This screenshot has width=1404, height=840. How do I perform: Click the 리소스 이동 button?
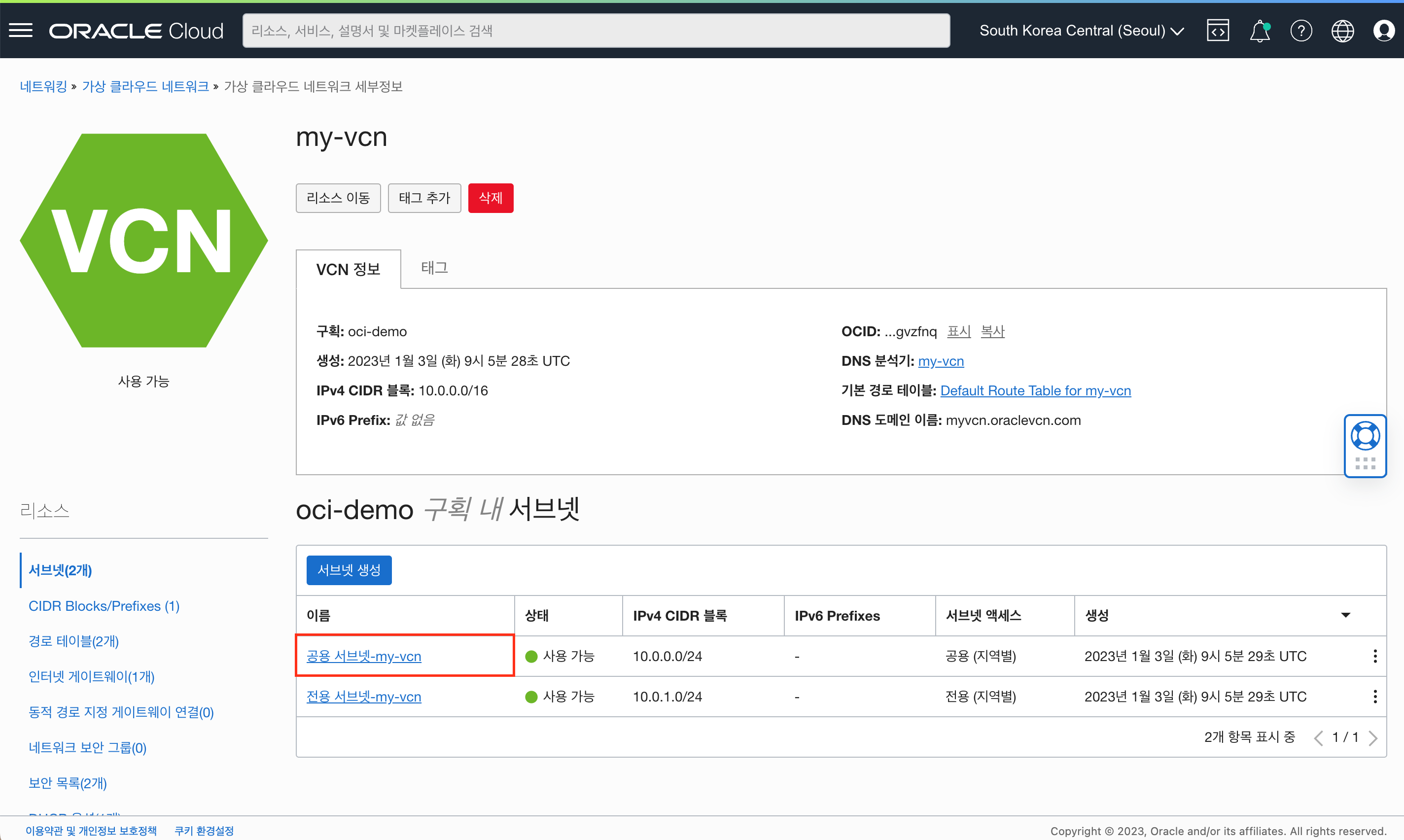[x=338, y=198]
